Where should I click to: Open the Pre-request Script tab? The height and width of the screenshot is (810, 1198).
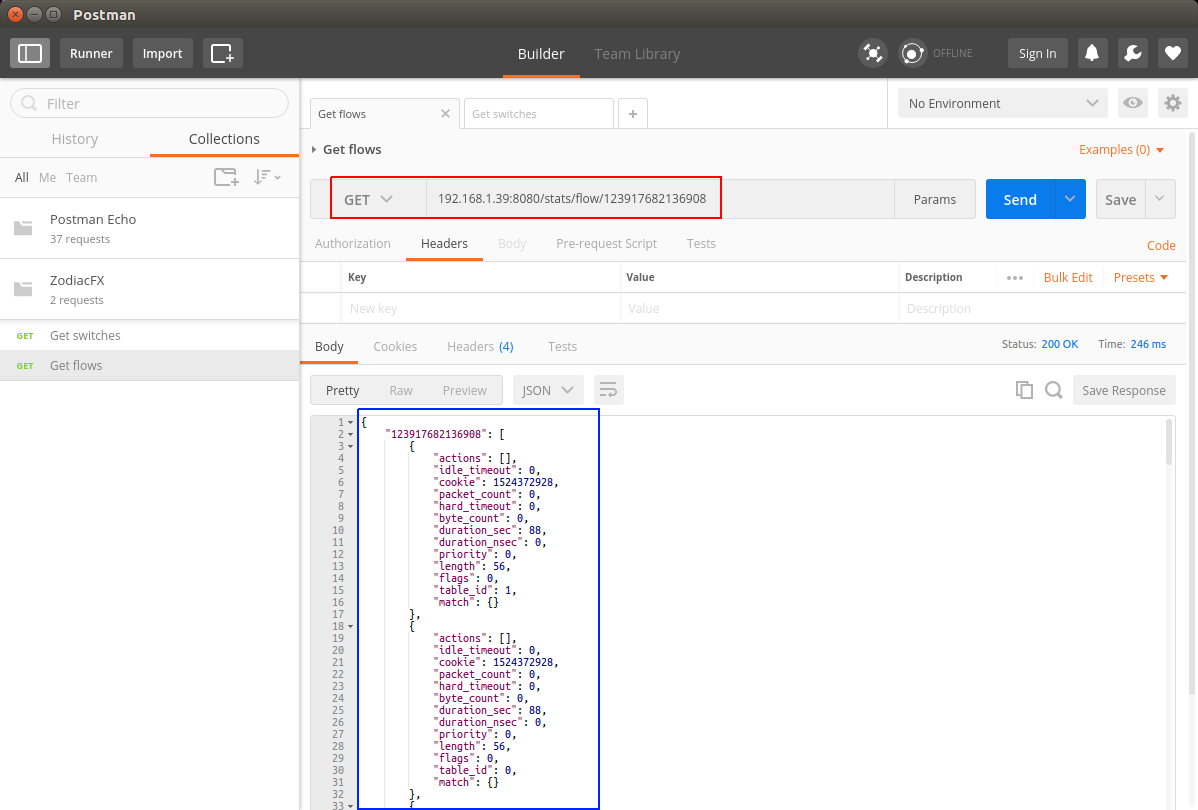606,243
